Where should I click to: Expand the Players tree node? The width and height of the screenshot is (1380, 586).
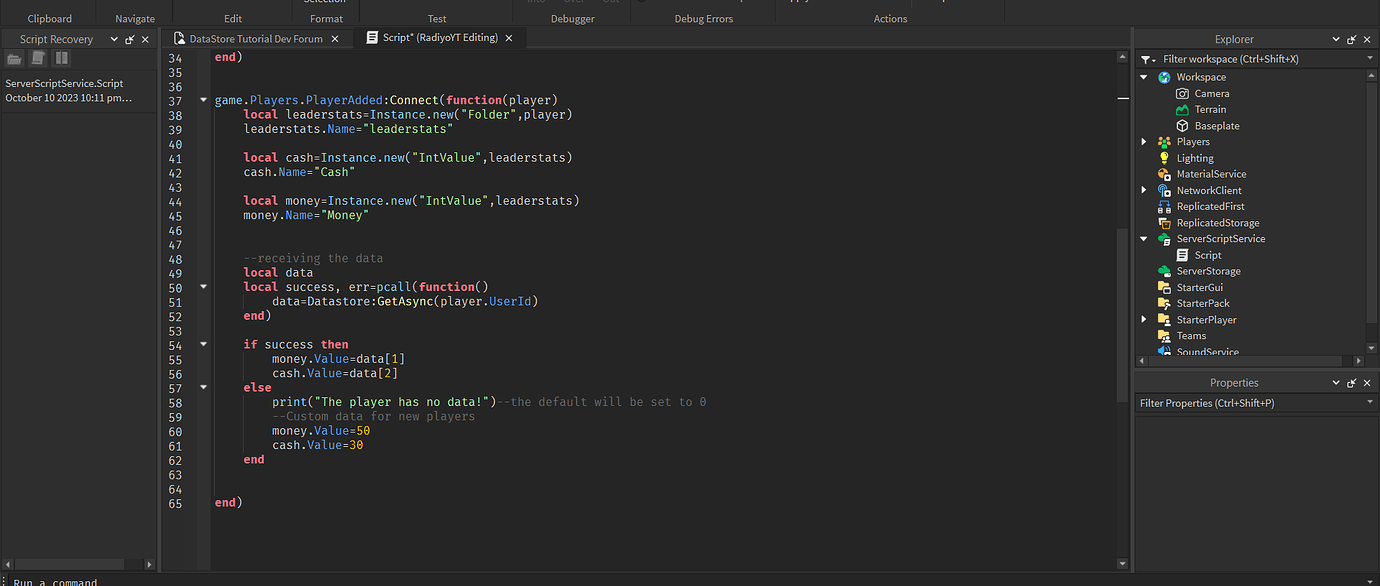[x=1144, y=142]
